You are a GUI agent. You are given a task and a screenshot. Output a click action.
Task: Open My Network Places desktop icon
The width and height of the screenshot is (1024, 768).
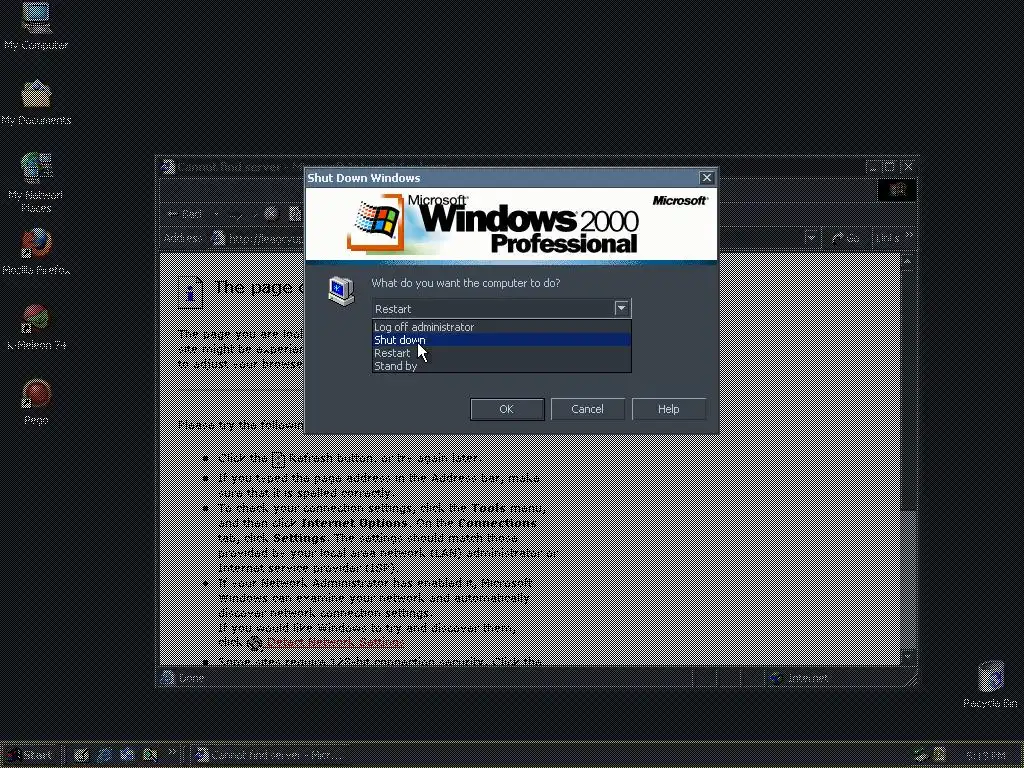36,183
